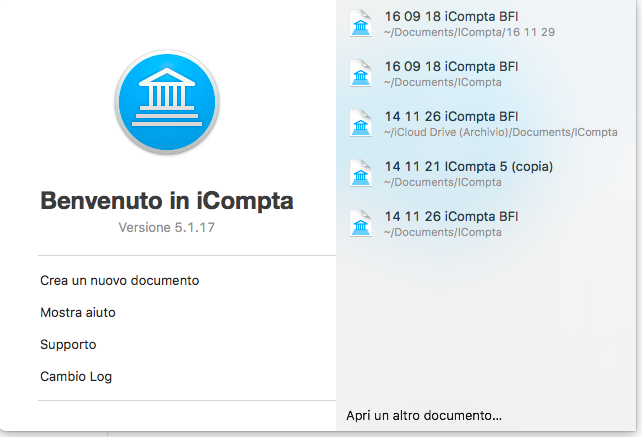Click the Versione 5.1.17 label
The height and width of the screenshot is (437, 642).
tap(167, 227)
